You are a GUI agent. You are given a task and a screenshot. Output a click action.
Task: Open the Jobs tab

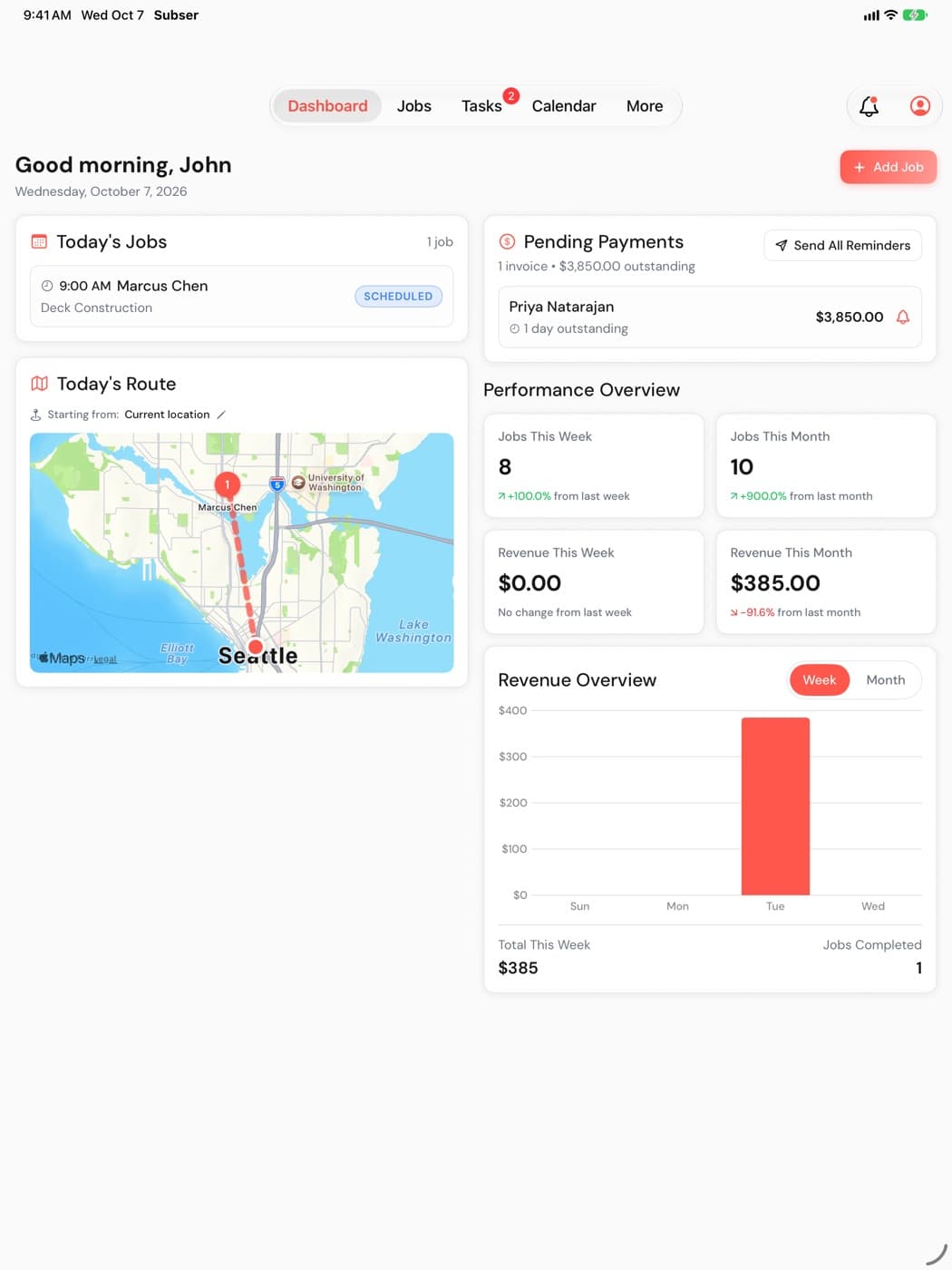414,106
